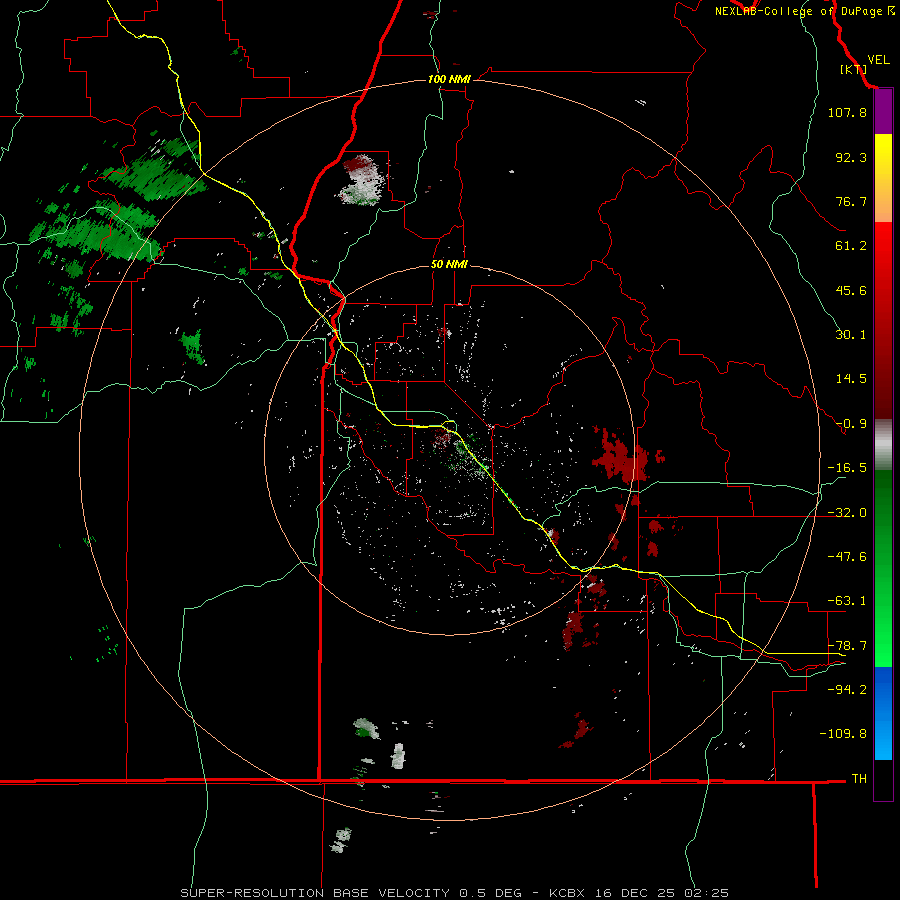The image size is (900, 900).
Task: Pick the blue segment of the velocity scale
Action: [883, 713]
